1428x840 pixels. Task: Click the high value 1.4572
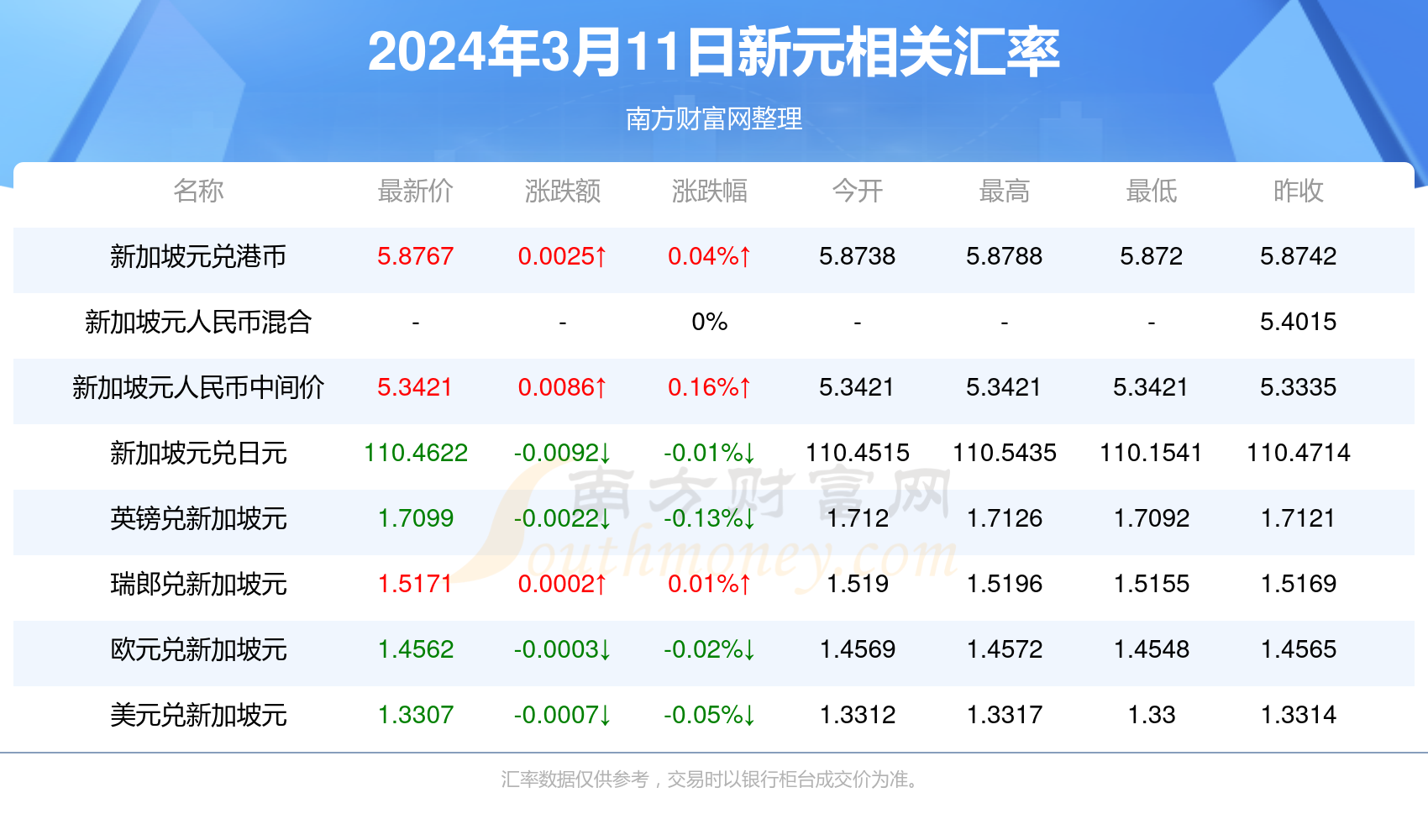[1005, 649]
